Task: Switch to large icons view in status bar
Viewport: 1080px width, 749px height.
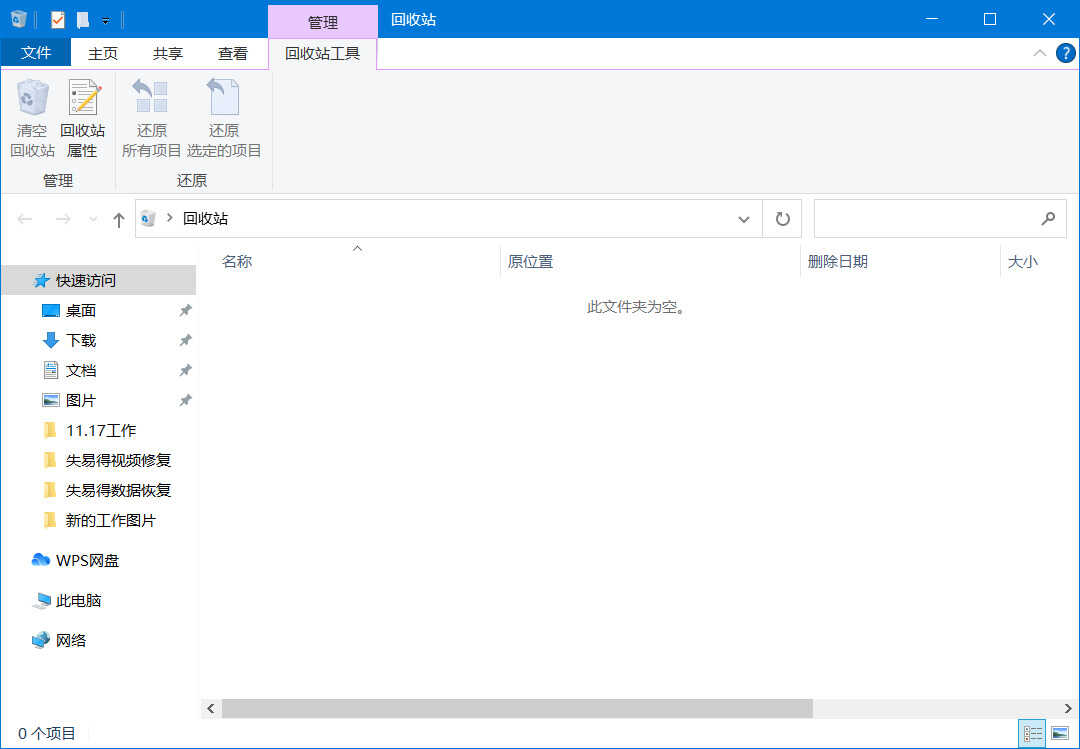Action: pyautogui.click(x=1060, y=734)
